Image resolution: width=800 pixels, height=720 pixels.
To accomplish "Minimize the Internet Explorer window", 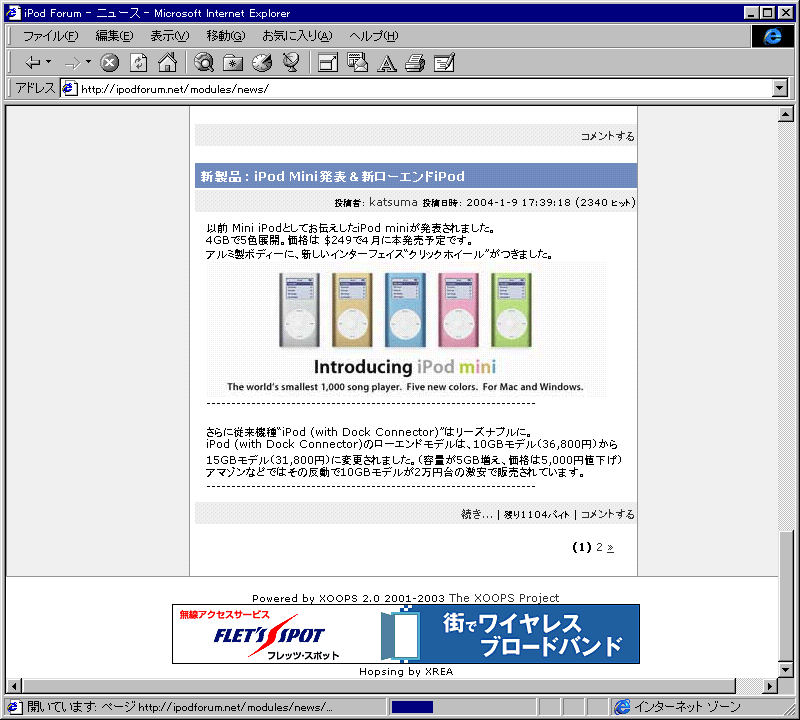I will 751,13.
